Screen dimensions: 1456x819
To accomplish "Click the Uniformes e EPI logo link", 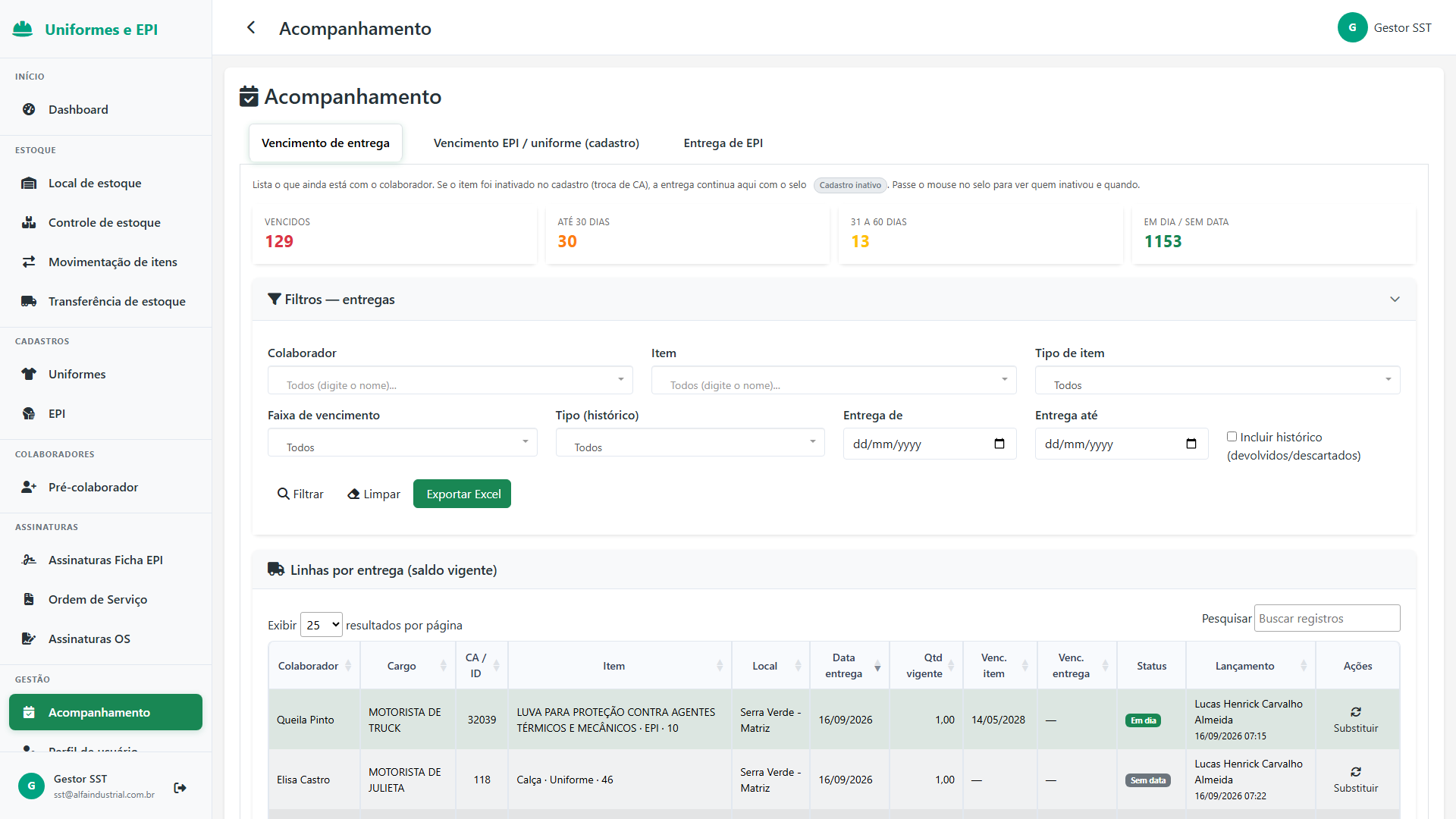I will tap(85, 29).
